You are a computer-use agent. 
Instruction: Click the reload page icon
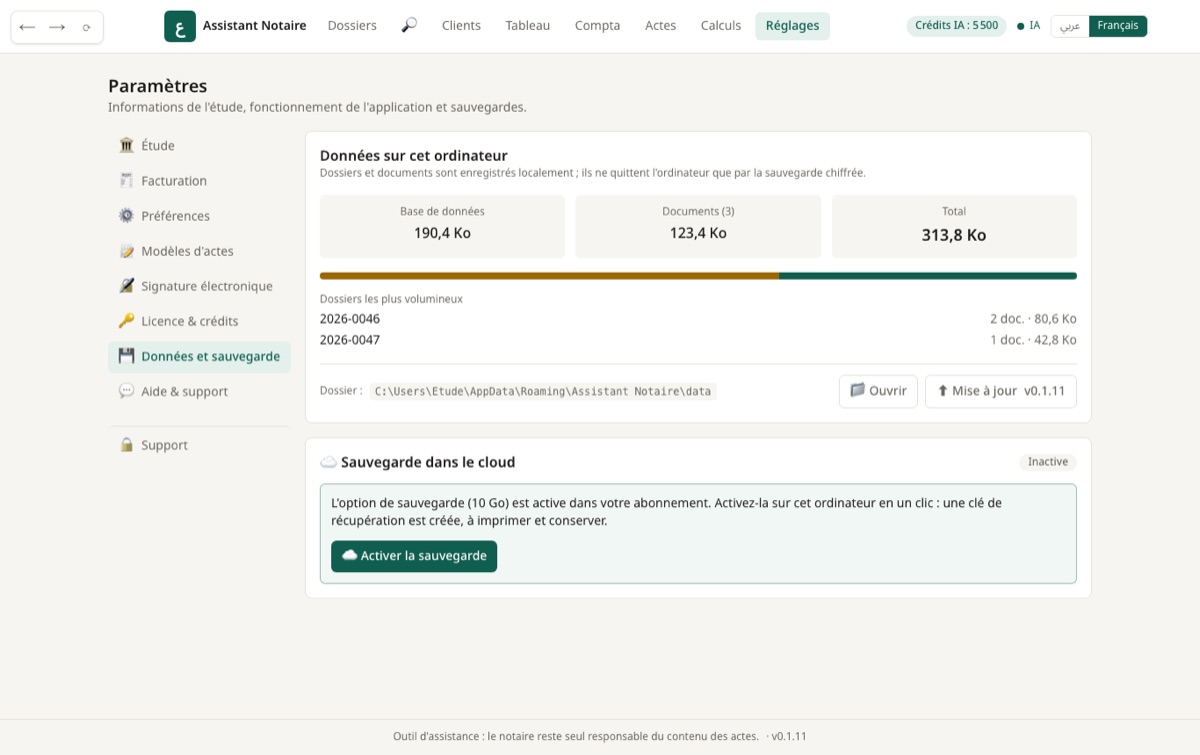pyautogui.click(x=87, y=27)
